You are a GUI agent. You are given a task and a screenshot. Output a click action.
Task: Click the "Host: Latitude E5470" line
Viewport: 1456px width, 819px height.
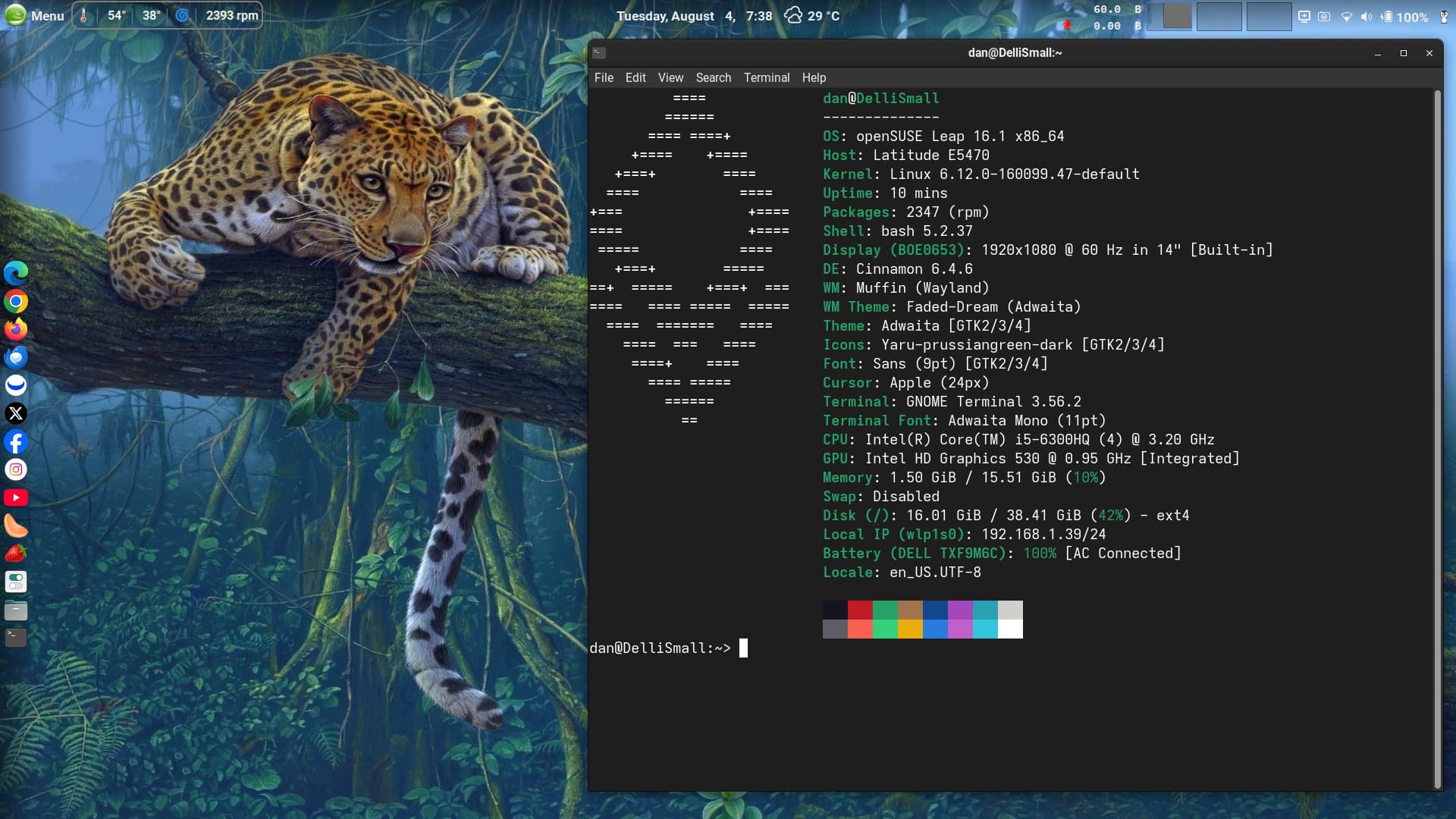point(906,155)
